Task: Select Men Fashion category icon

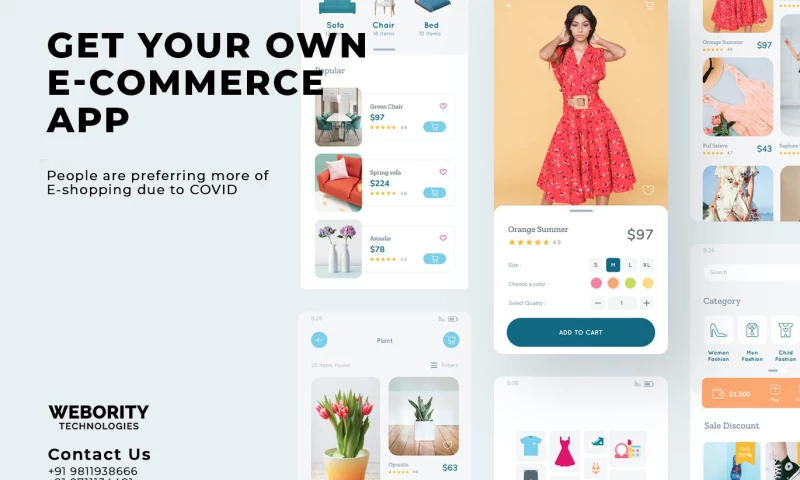Action: click(752, 331)
